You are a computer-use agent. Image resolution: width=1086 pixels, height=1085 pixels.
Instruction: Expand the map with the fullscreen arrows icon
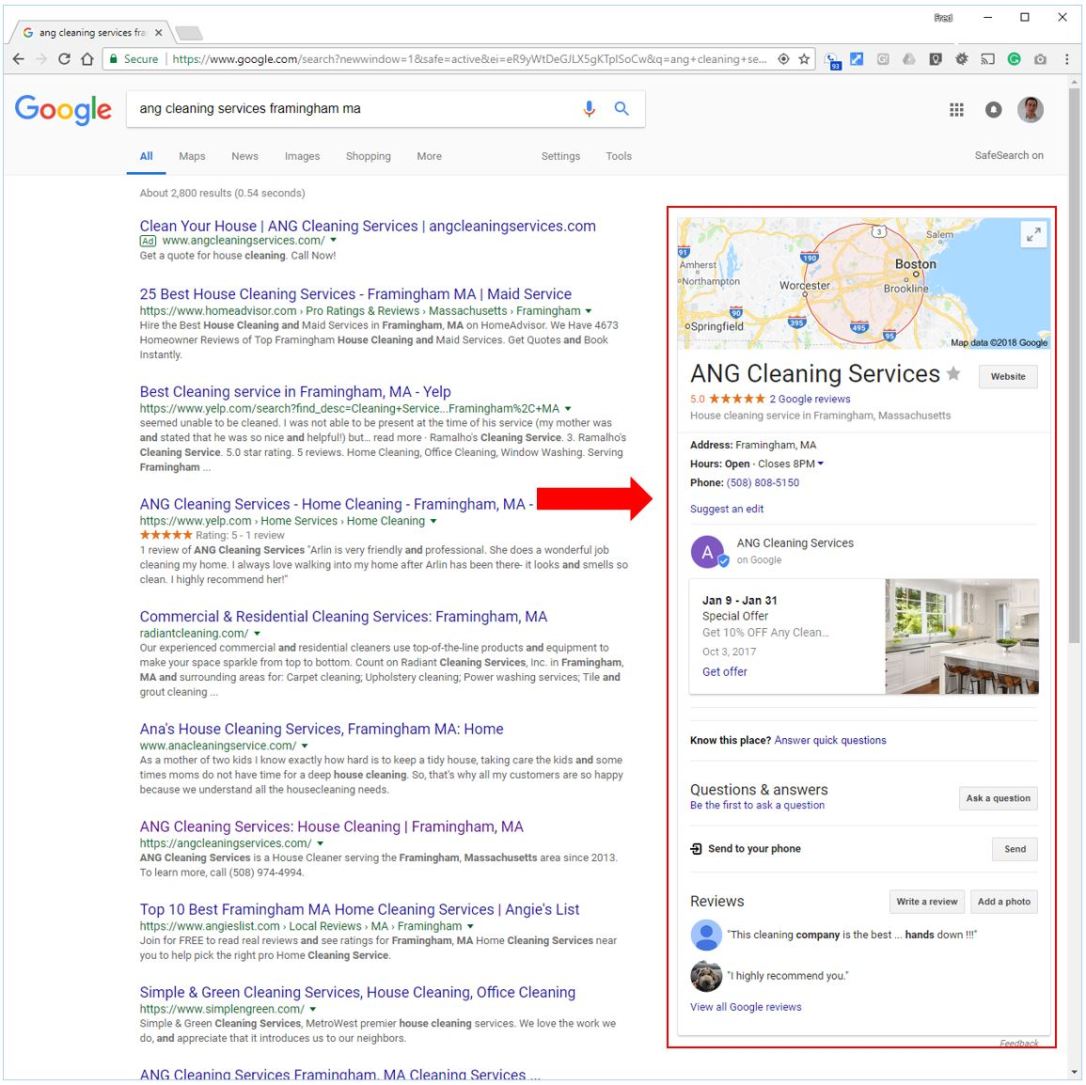1033,235
